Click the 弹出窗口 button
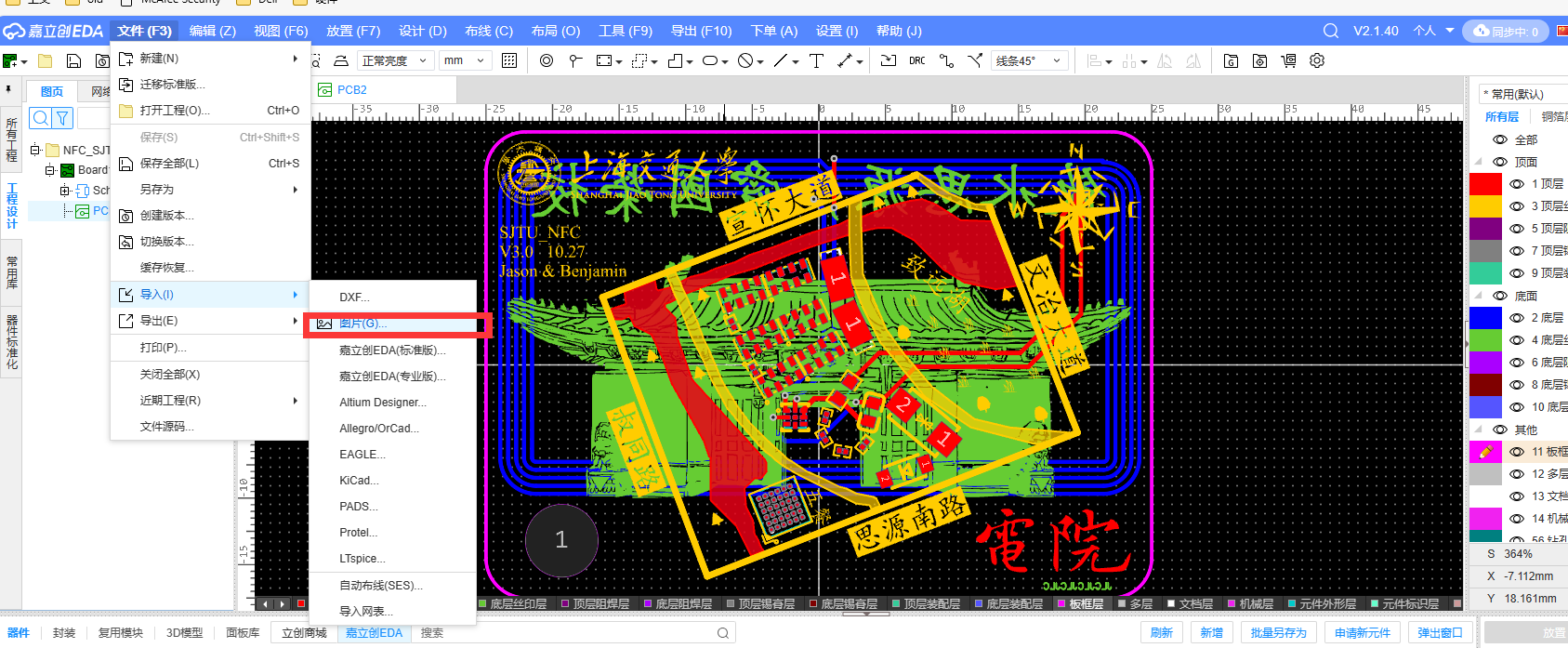This screenshot has height=648, width=1568. 1440,633
